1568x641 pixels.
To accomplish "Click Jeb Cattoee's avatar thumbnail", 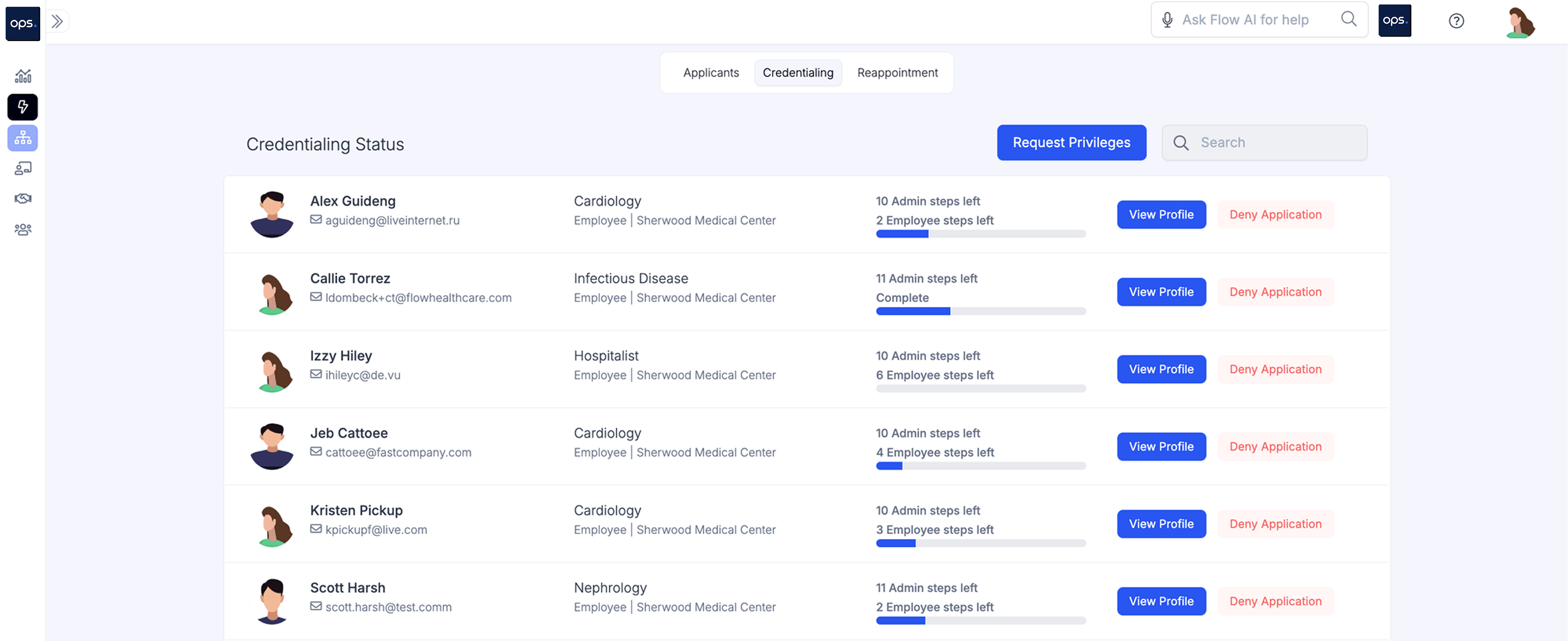I will 271,446.
